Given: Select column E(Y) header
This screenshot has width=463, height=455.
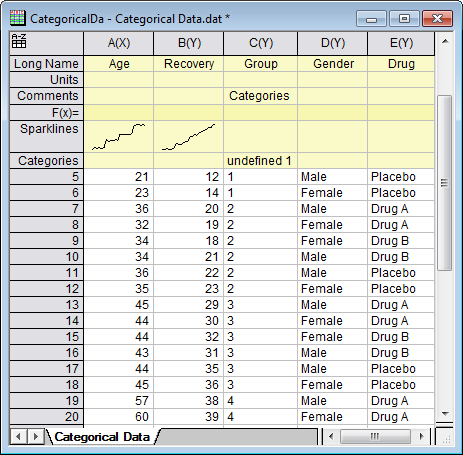Looking at the screenshot, I should coord(401,43).
